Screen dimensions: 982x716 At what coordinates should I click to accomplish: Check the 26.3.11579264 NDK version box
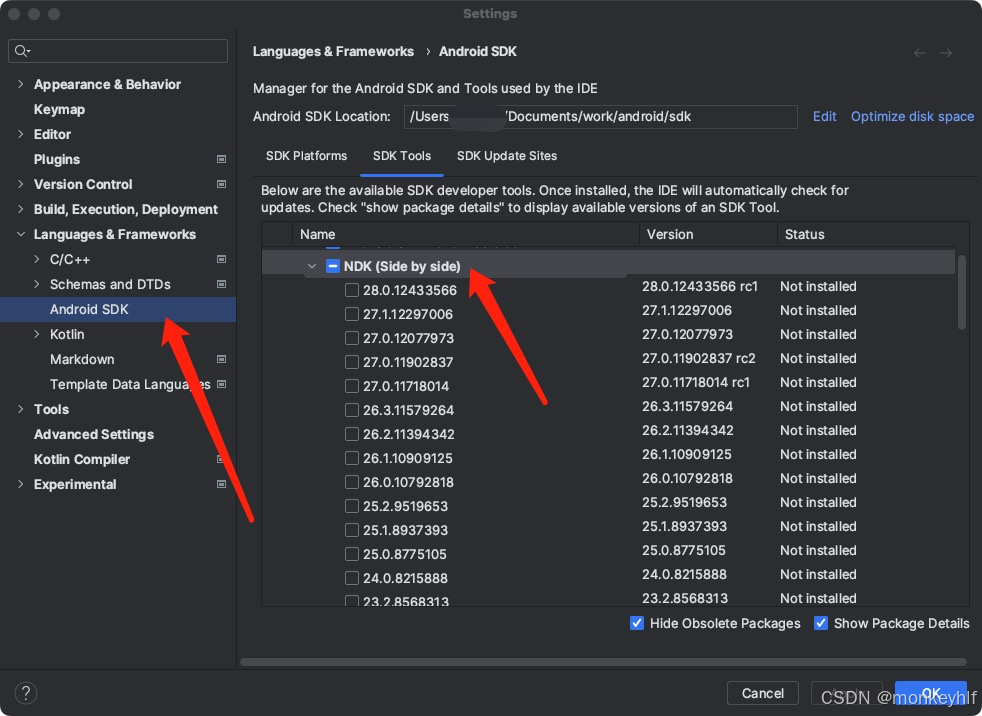tap(352, 410)
